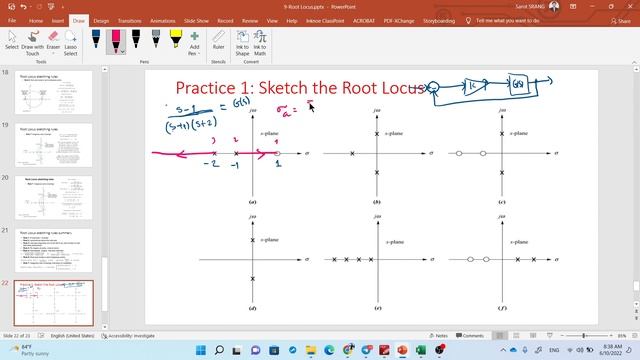Customize the Quick Access Toolbar dropdown

[62, 7]
